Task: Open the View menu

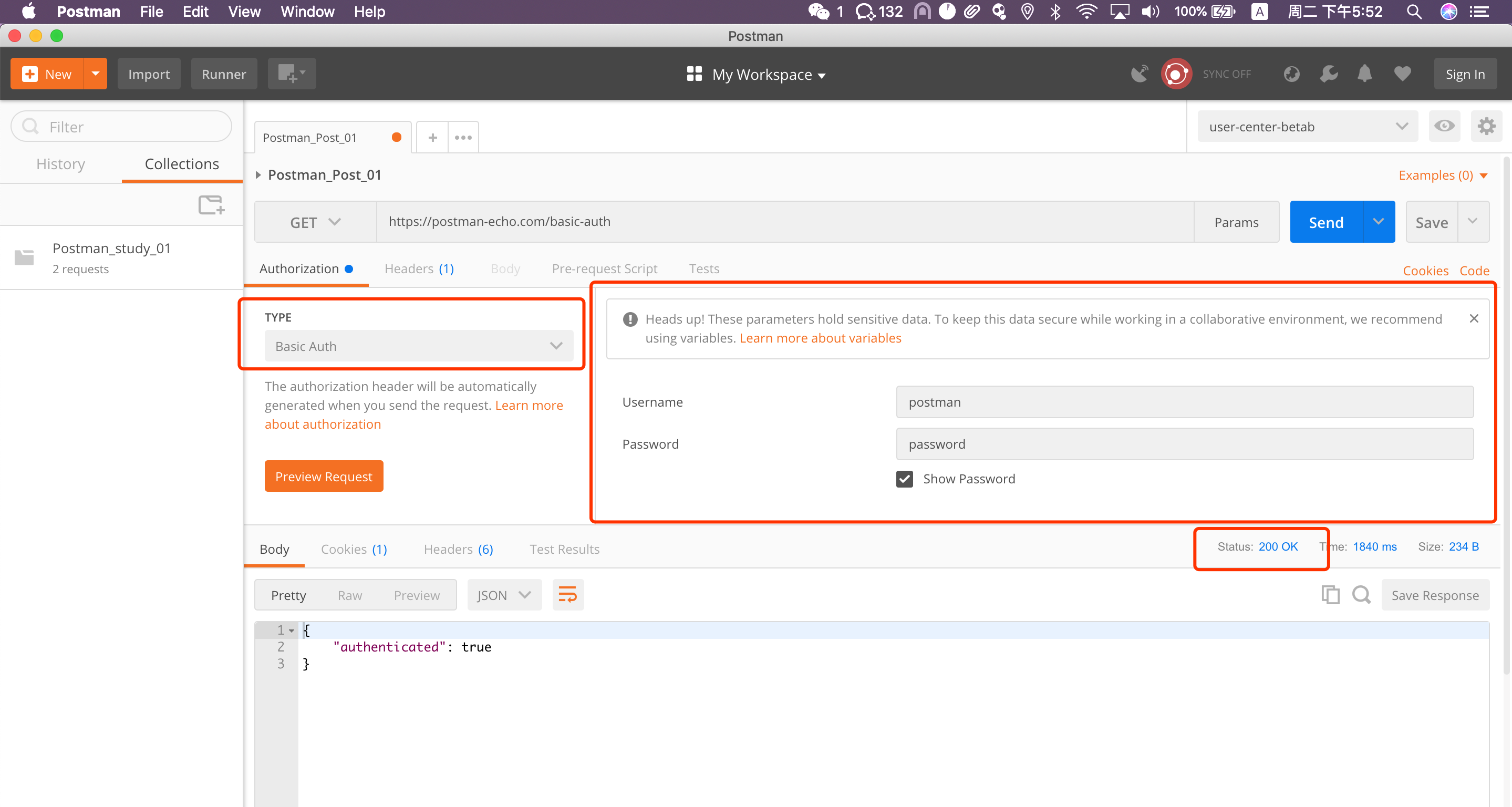Action: 244,12
